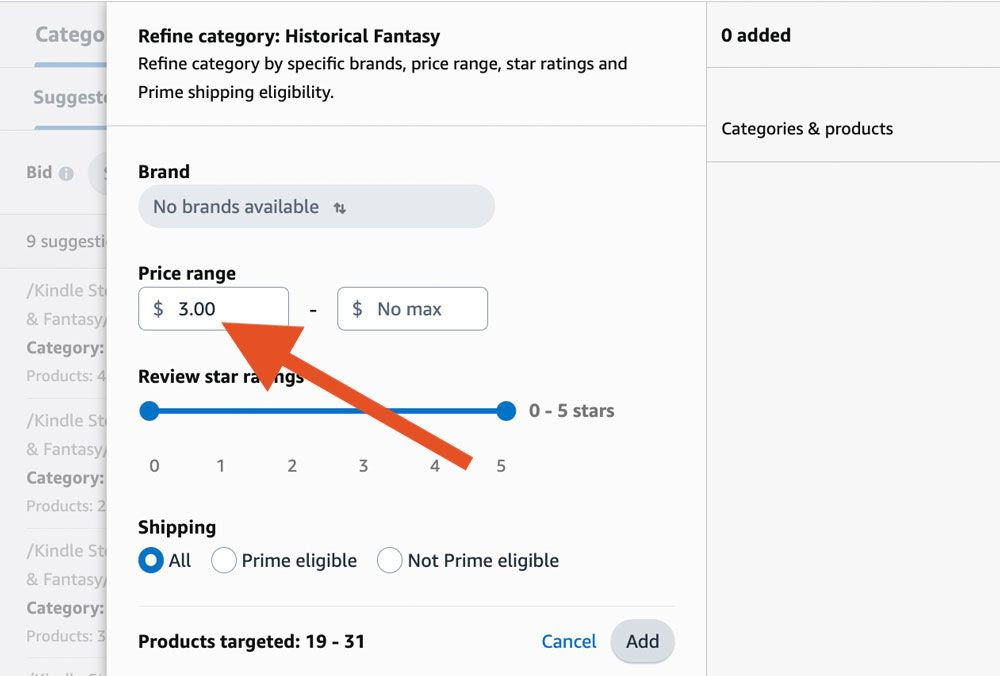This screenshot has width=1000, height=676.
Task: Click Cancel to dismiss refinement
Action: [x=568, y=641]
